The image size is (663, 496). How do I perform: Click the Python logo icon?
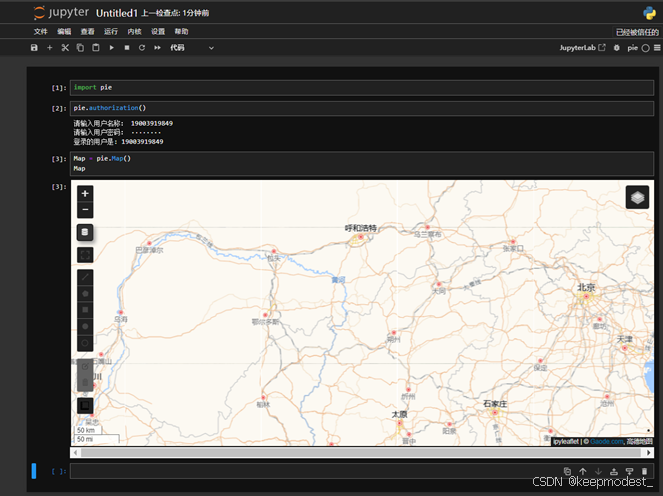[649, 13]
